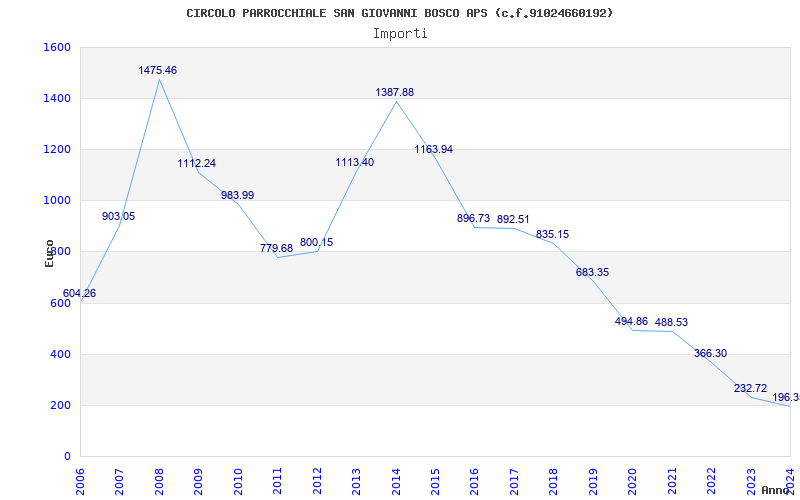Click the Euro axis title

49,254
